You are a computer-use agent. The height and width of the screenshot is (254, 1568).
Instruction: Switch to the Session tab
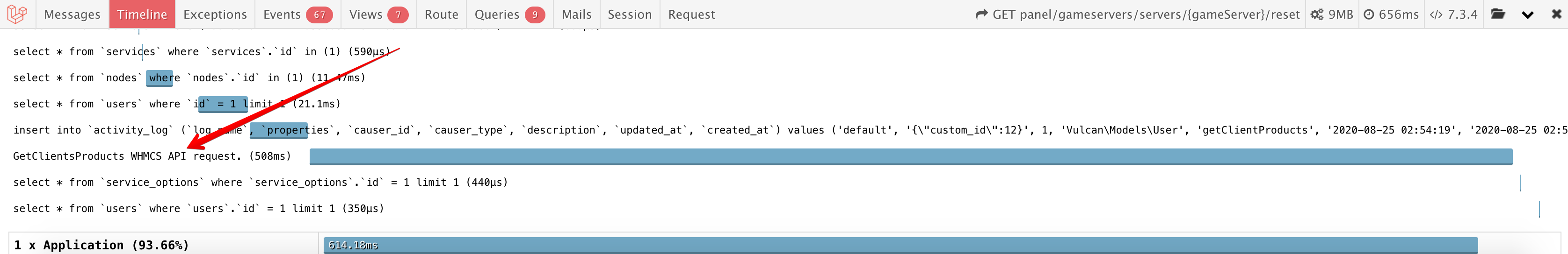pyautogui.click(x=629, y=14)
